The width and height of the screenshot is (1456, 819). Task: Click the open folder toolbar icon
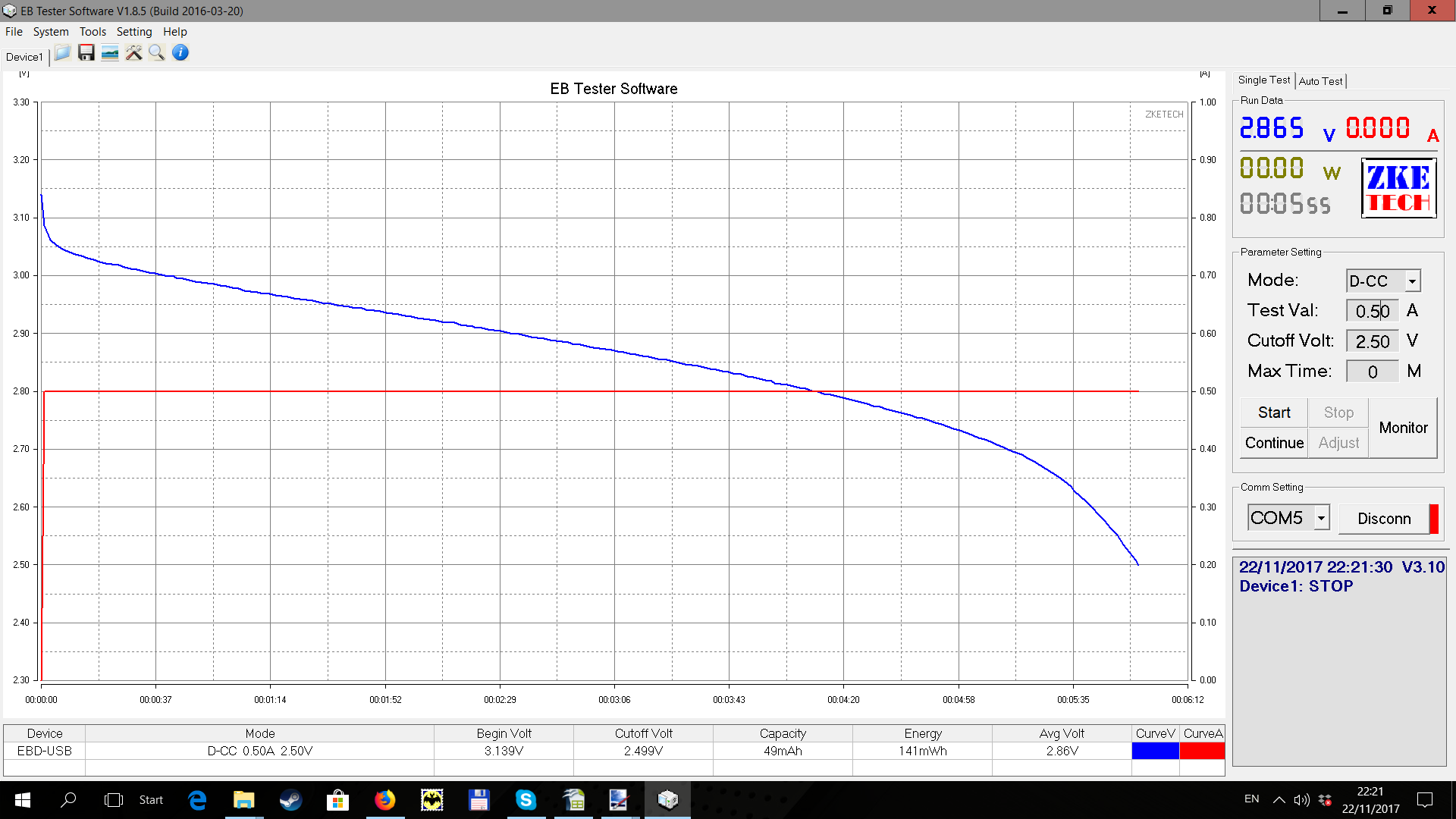[x=62, y=53]
